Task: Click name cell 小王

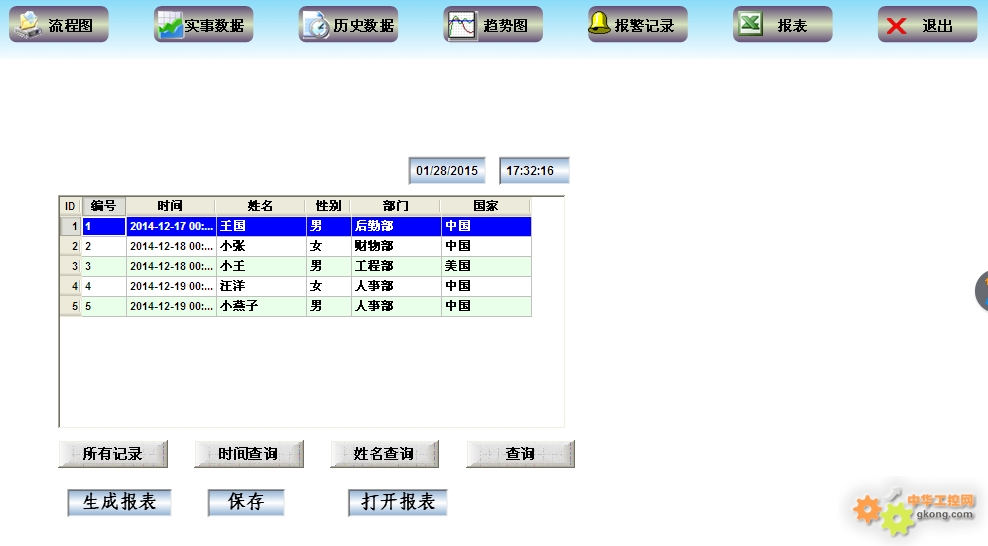Action: (261, 266)
